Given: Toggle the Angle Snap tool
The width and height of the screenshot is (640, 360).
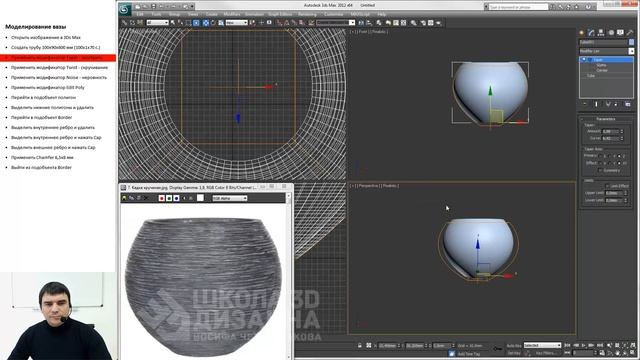Looking at the screenshot, I should pyautogui.click(x=286, y=23).
